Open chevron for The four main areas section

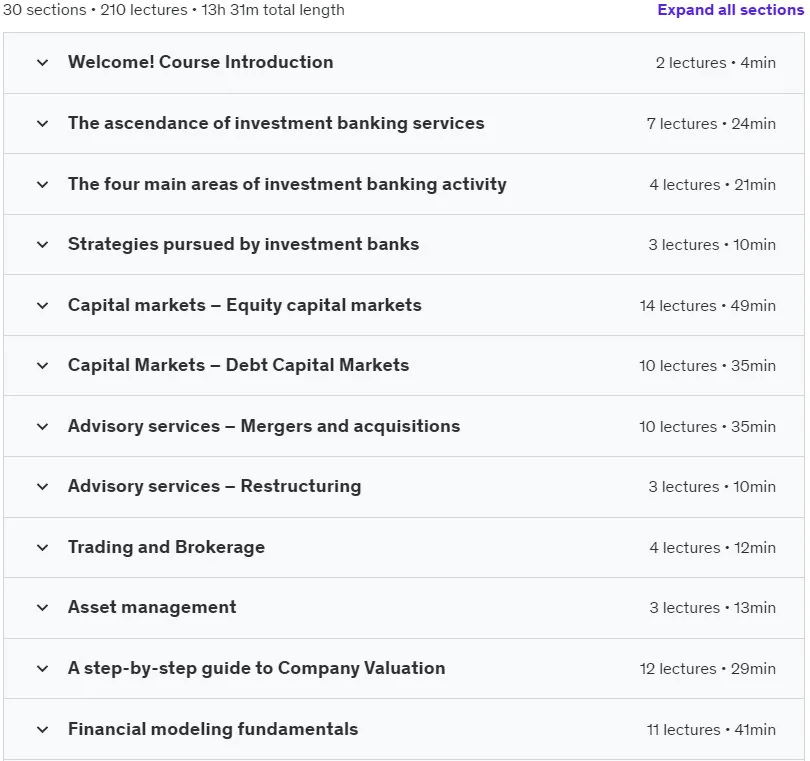43,184
